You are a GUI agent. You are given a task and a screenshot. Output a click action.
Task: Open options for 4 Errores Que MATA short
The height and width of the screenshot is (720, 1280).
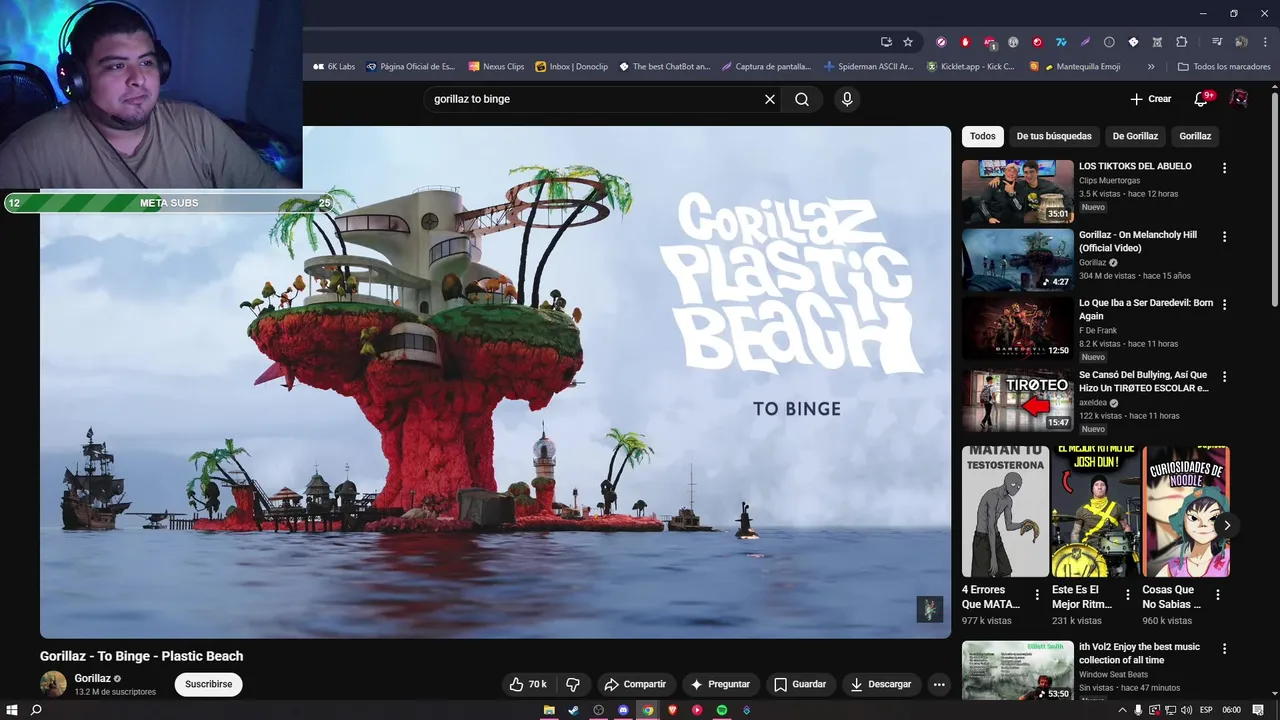point(1037,594)
